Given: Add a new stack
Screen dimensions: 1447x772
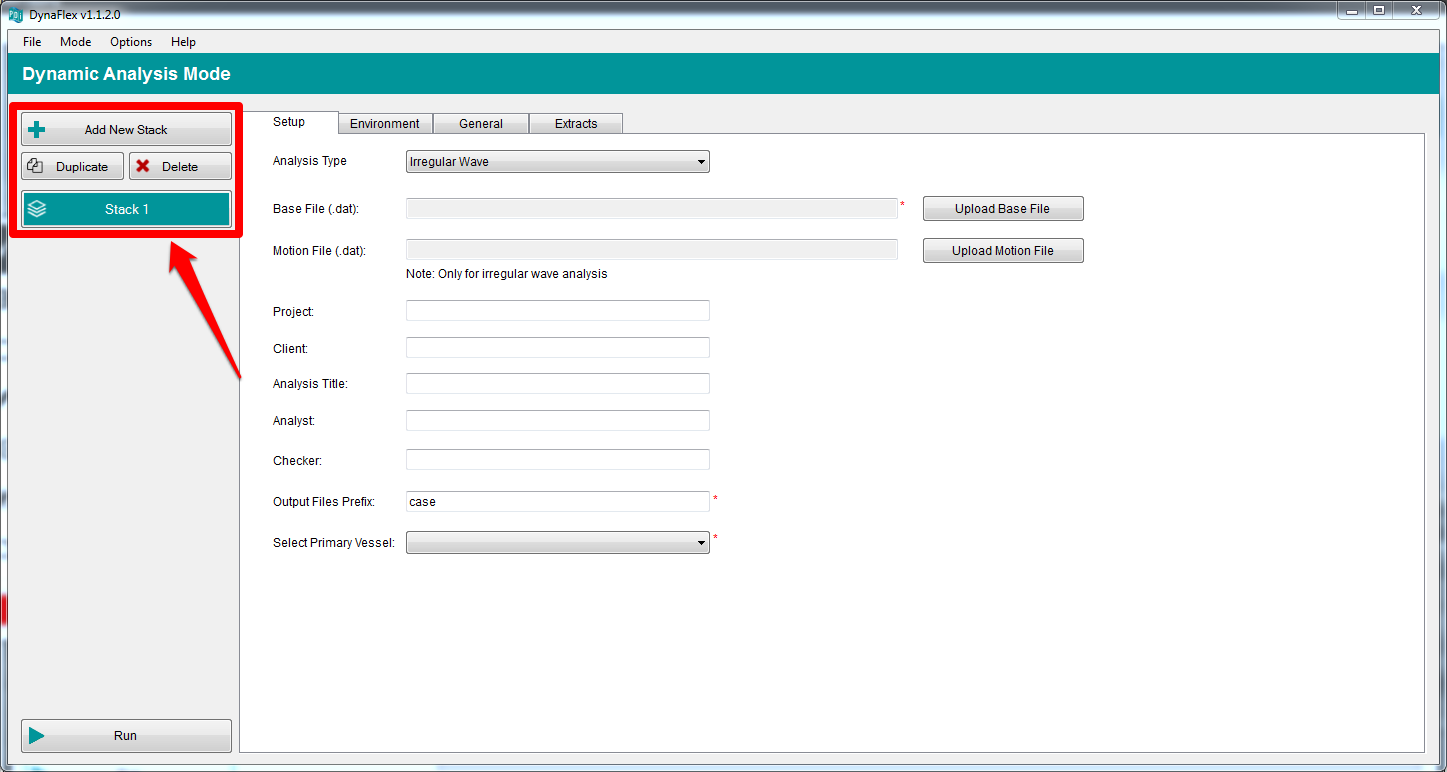Looking at the screenshot, I should coord(126,129).
